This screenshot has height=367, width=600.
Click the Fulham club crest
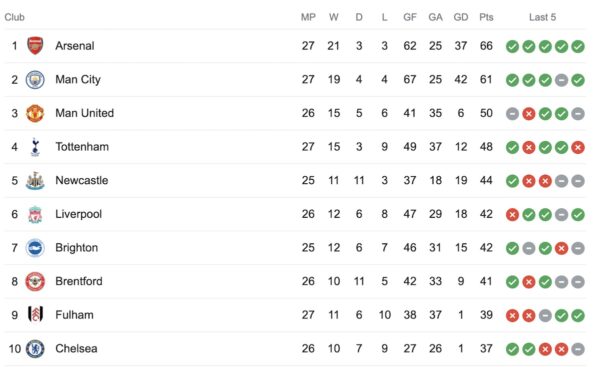point(36,314)
